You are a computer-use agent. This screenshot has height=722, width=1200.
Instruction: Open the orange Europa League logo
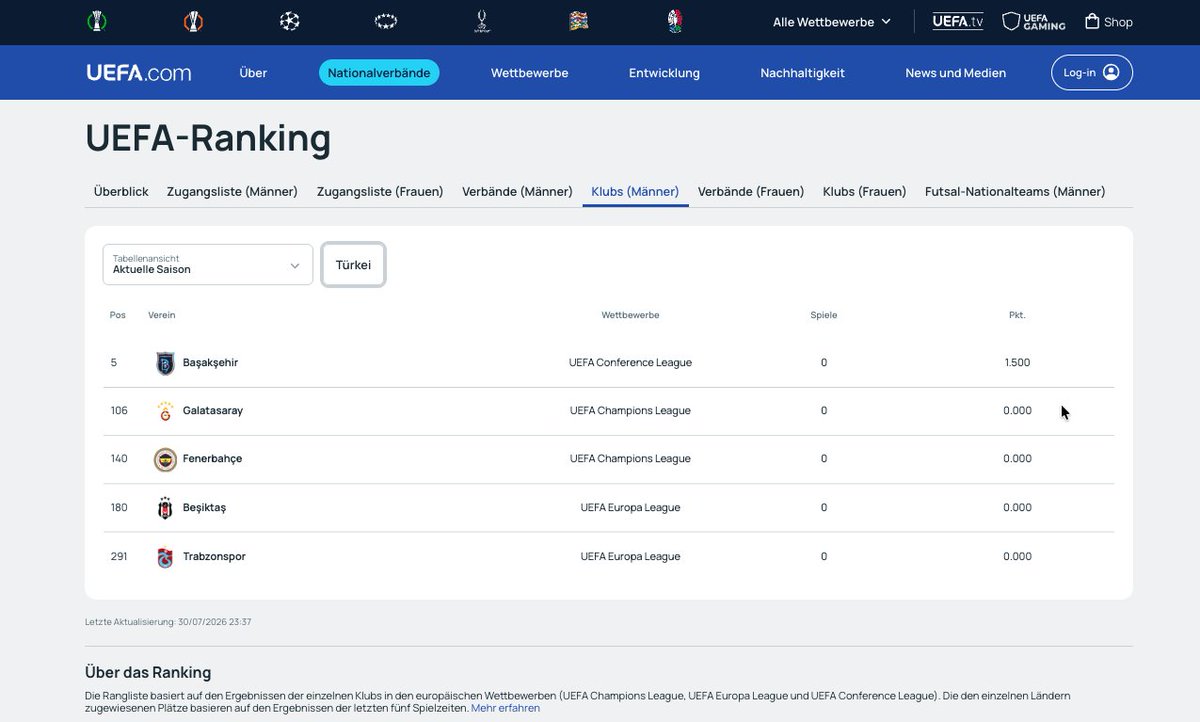coord(193,21)
